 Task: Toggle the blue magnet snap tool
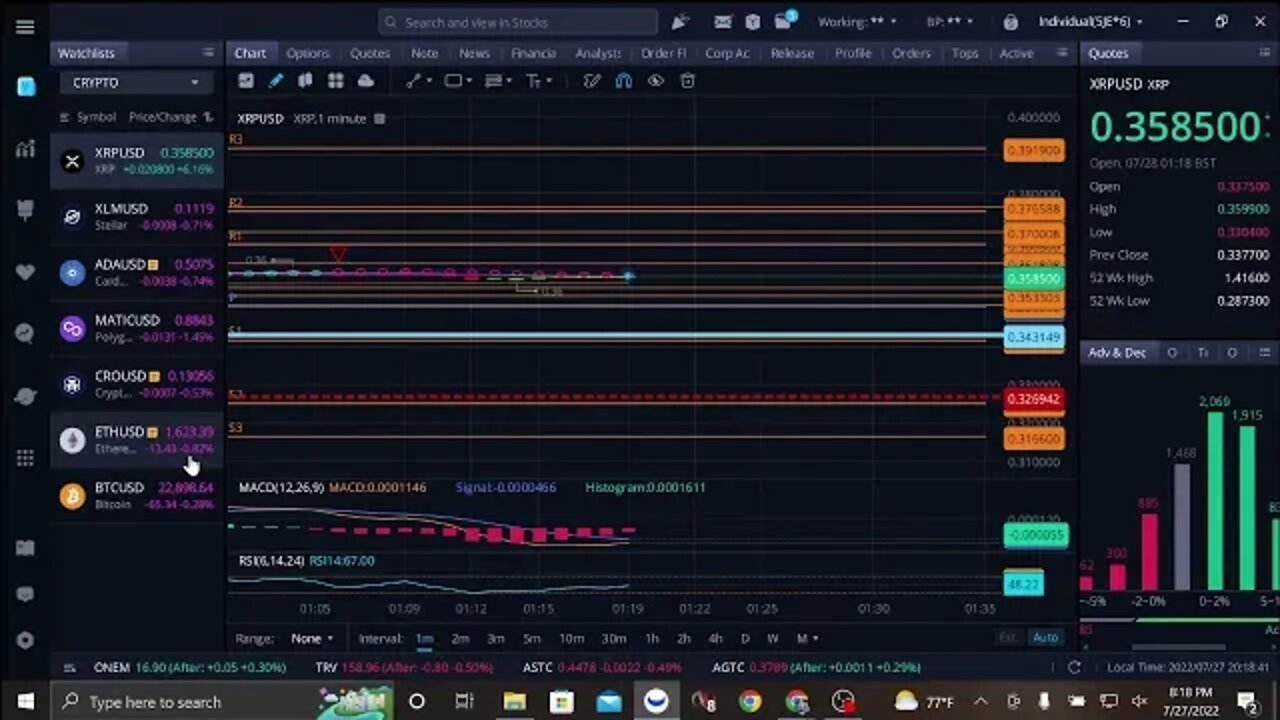pos(624,81)
